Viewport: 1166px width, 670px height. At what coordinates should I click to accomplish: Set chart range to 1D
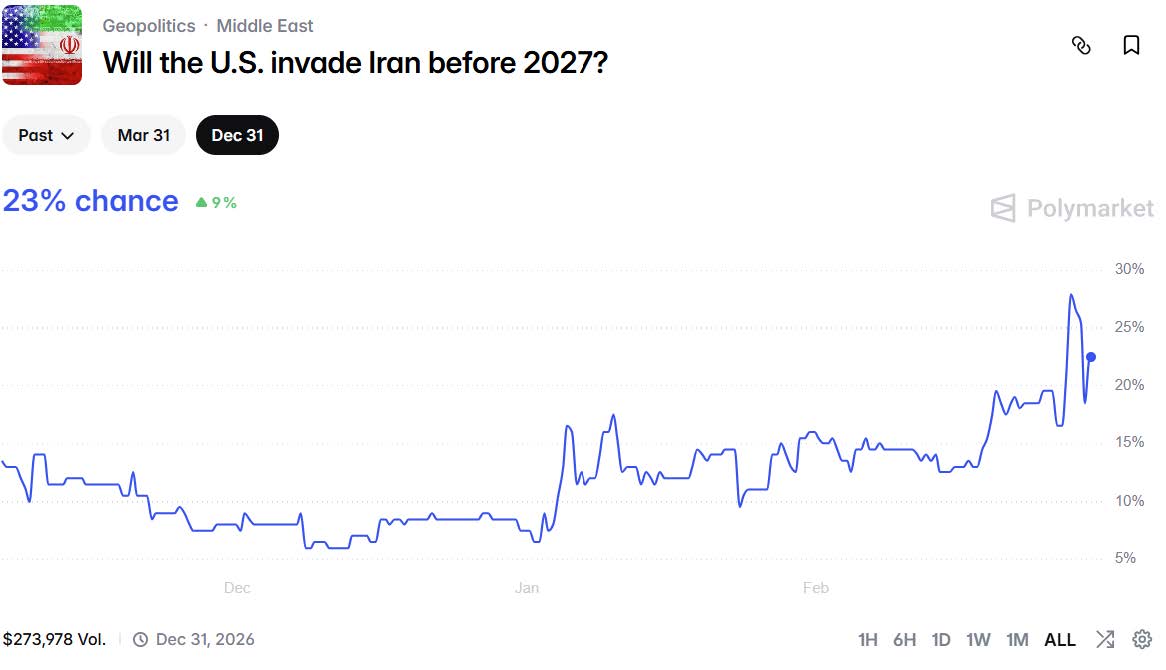pyautogui.click(x=941, y=639)
